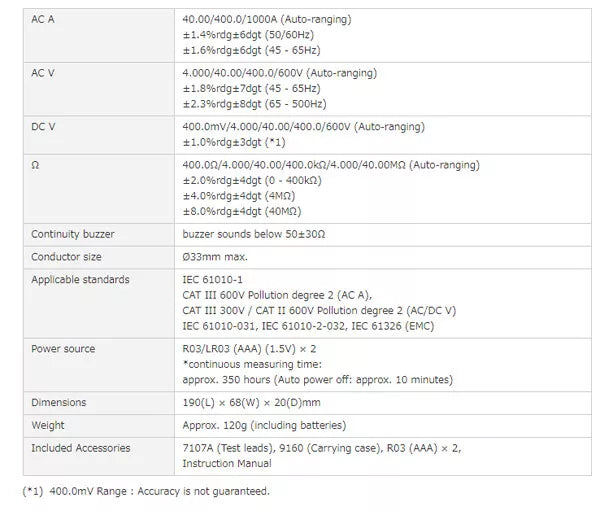Click the IEC 61010-1 standard line
600x511 pixels.
coord(213,280)
